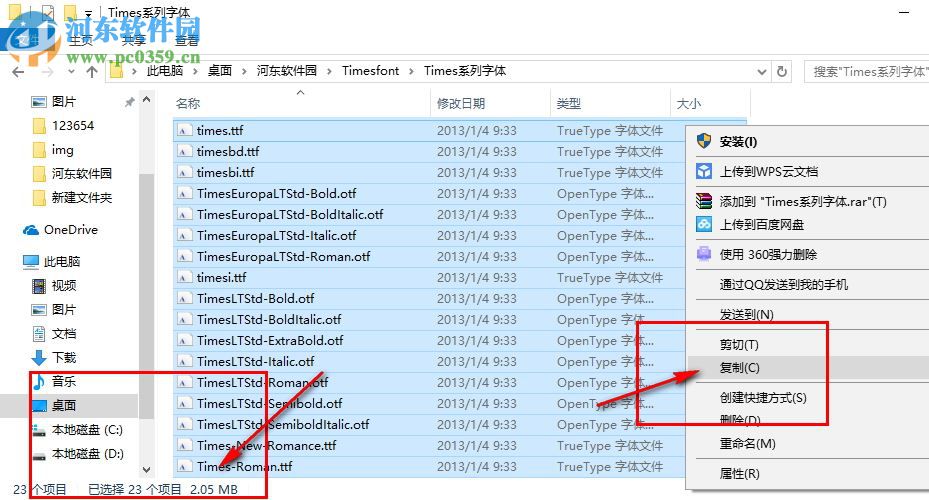The width and height of the screenshot is (929, 500).
Task: Click the font file icon beside timesbd.ttf
Action: click(185, 152)
